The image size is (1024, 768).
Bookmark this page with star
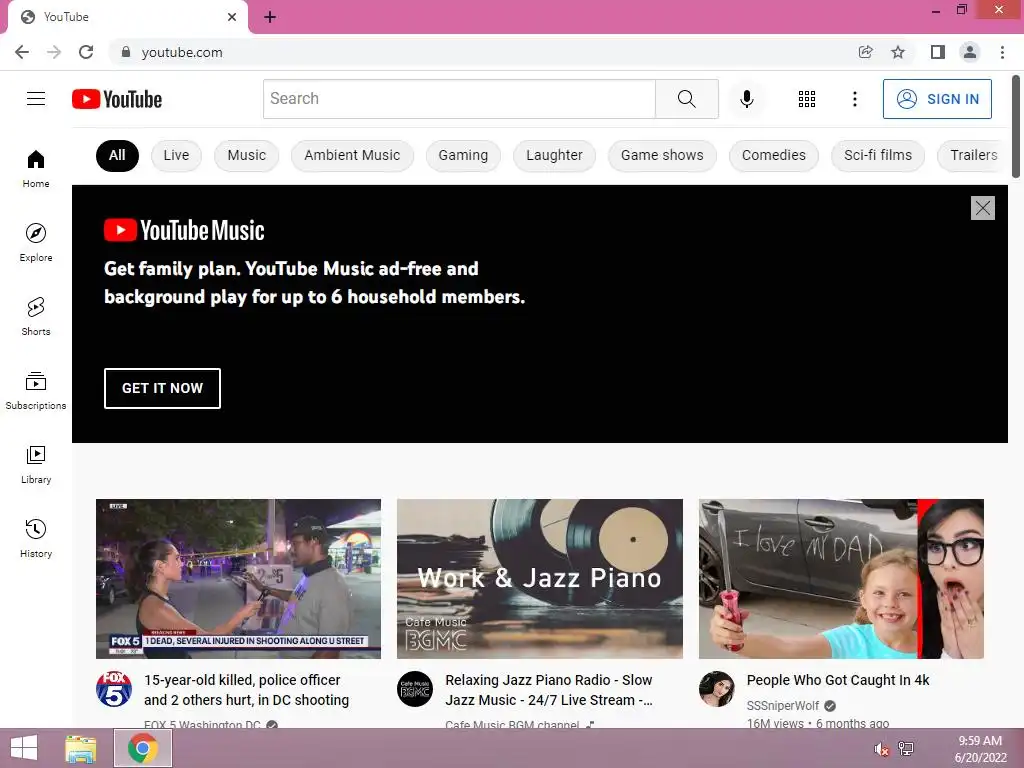(x=898, y=52)
